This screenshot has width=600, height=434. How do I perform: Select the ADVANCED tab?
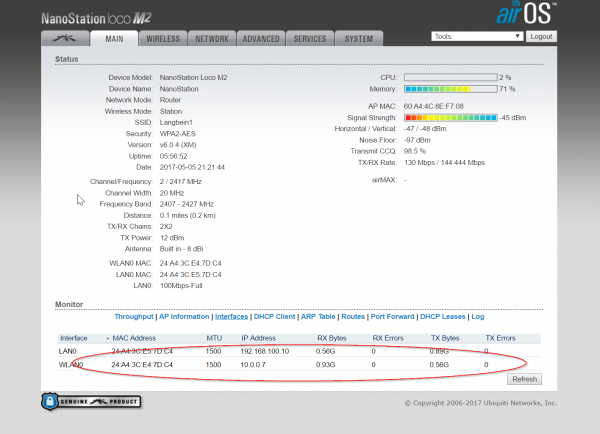coord(260,39)
